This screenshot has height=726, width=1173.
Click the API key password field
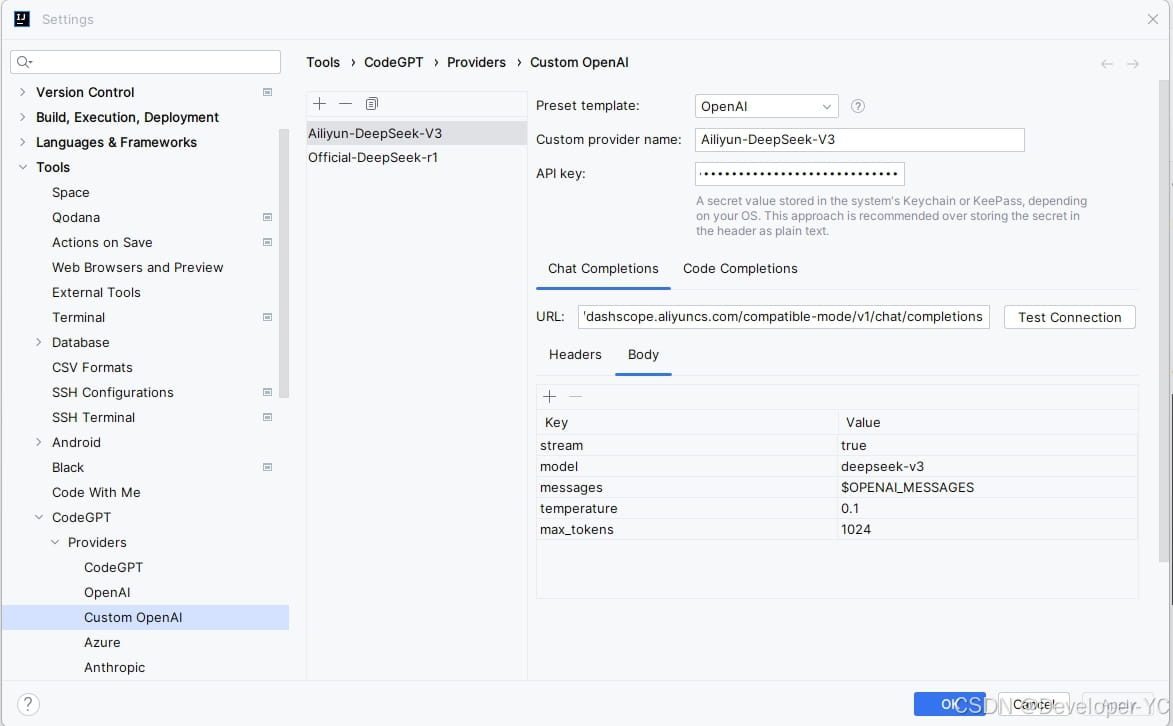pyautogui.click(x=799, y=174)
